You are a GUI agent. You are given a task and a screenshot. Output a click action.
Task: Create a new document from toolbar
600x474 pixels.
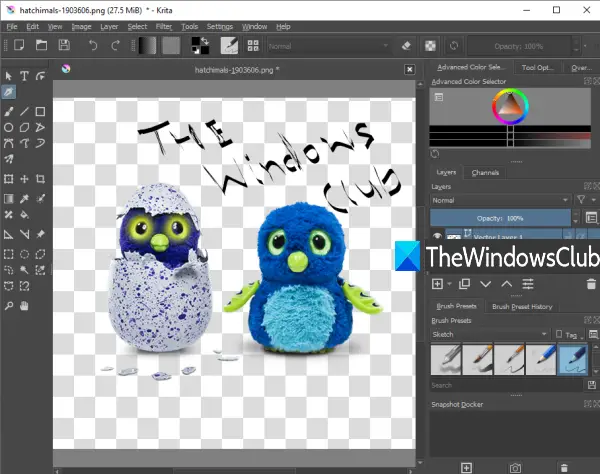point(19,46)
